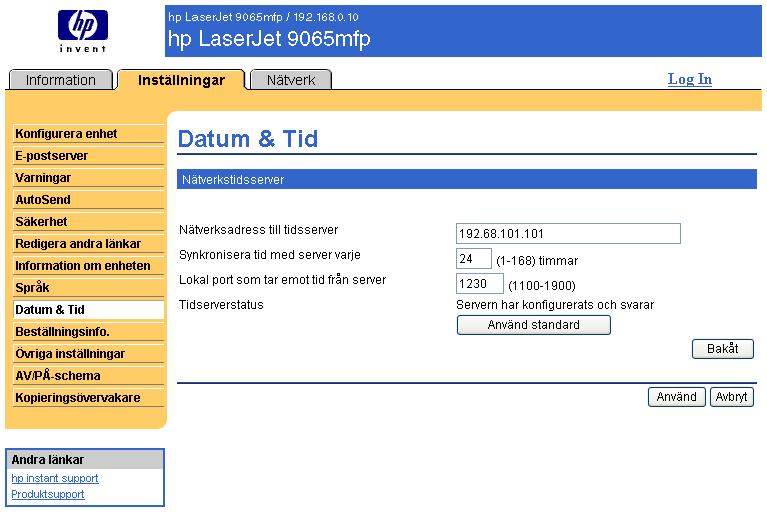Open the Språk settings
The image size is (767, 520).
click(x=89, y=288)
